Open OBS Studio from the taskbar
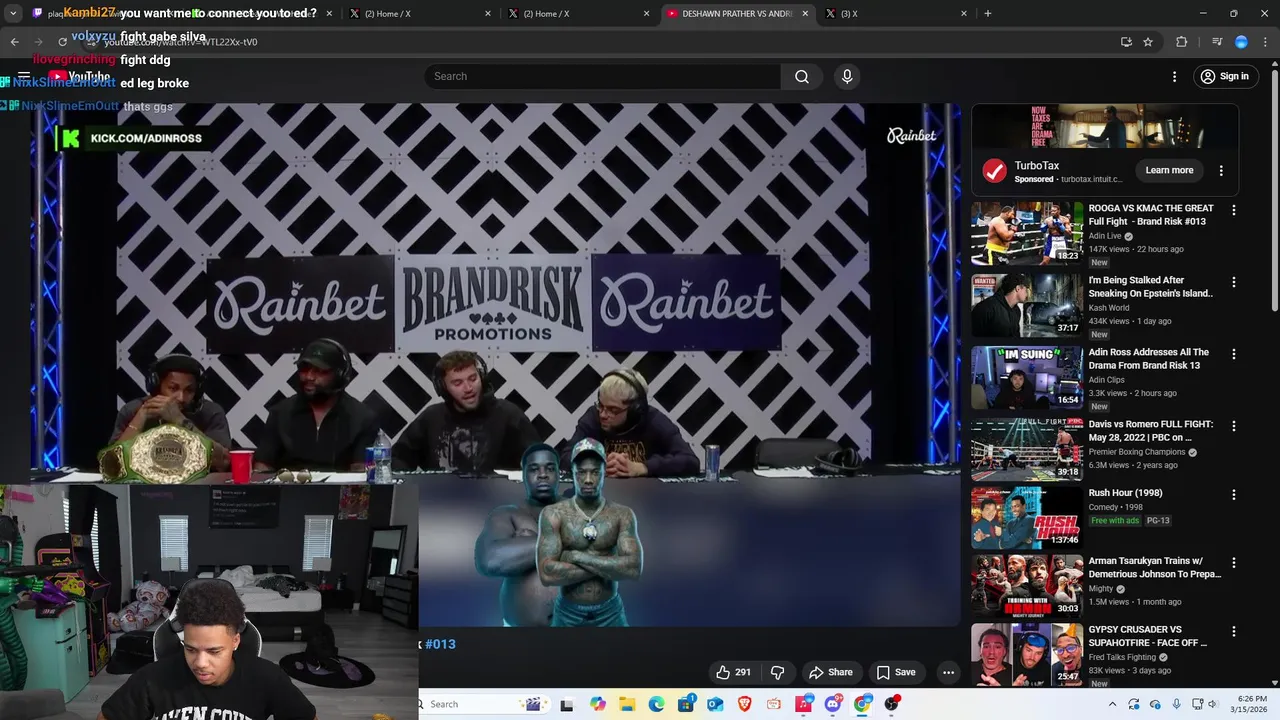 point(892,704)
